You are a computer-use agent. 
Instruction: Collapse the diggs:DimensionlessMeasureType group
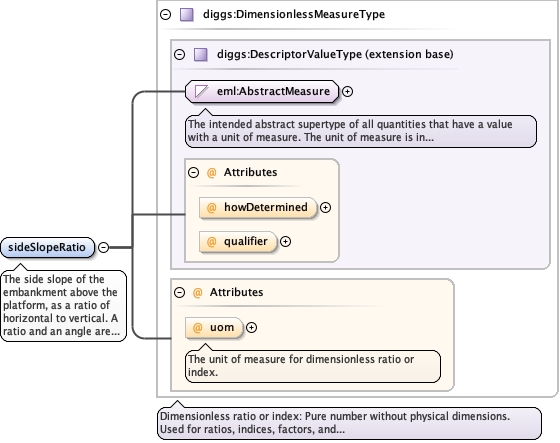(x=165, y=15)
